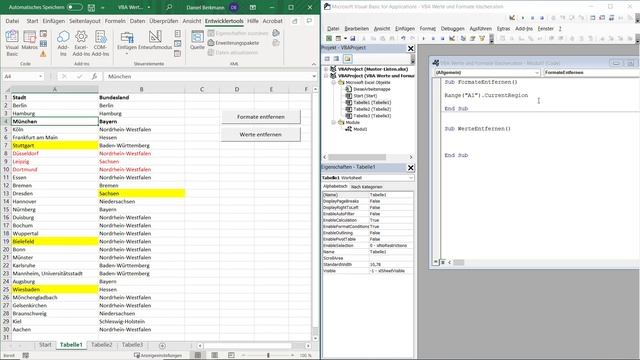Click the Design Mode icon in VBA standard toolbar
The height and width of the screenshot is (360, 640).
click(x=452, y=38)
